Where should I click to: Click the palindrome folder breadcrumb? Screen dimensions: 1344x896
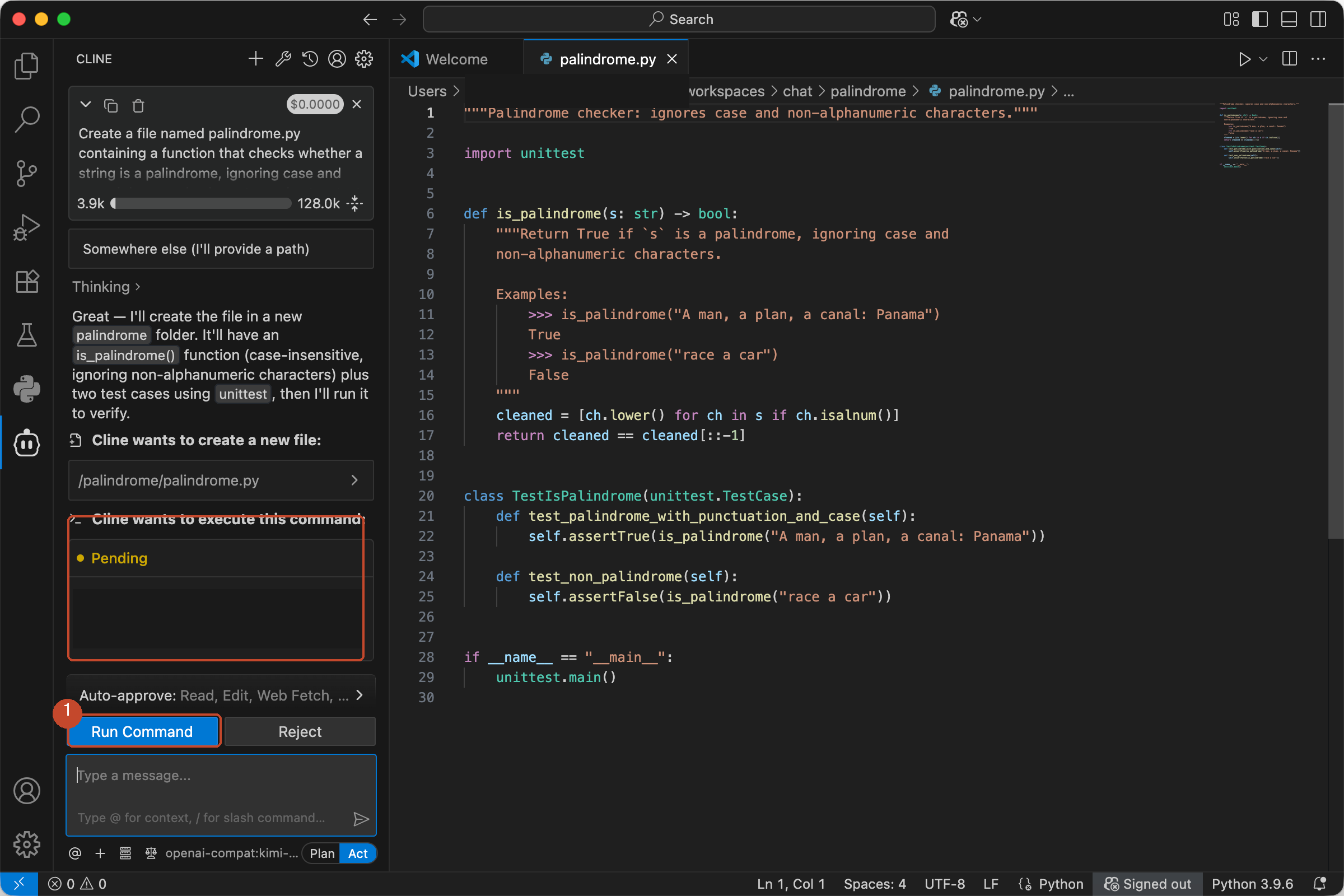coord(867,91)
